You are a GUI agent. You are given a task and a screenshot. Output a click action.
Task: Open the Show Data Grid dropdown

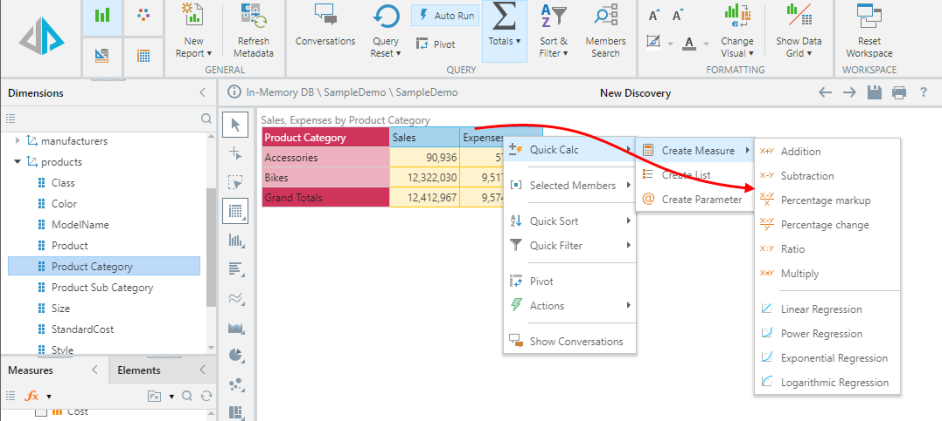click(798, 31)
